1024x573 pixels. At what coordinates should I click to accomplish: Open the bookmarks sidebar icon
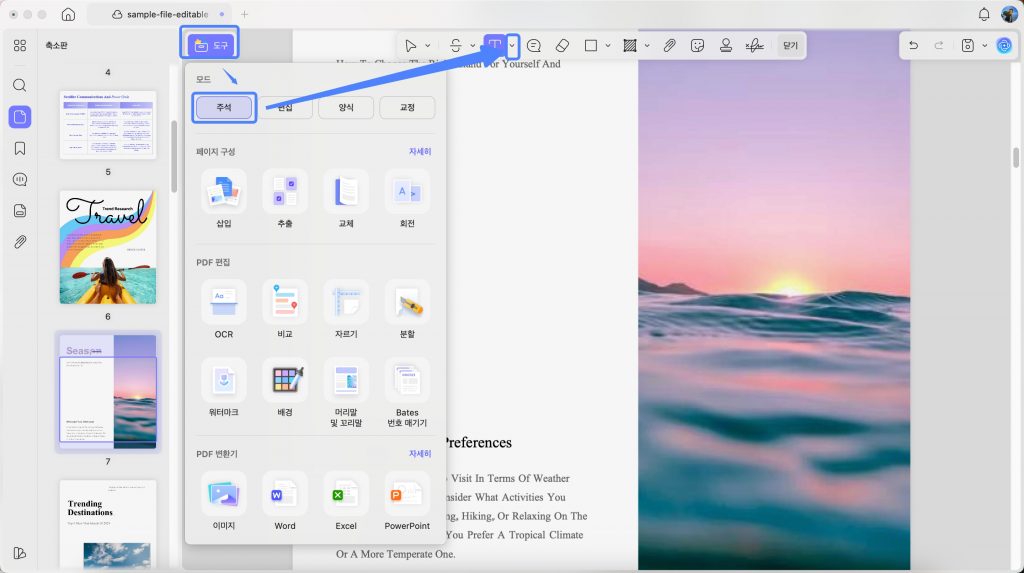20,148
